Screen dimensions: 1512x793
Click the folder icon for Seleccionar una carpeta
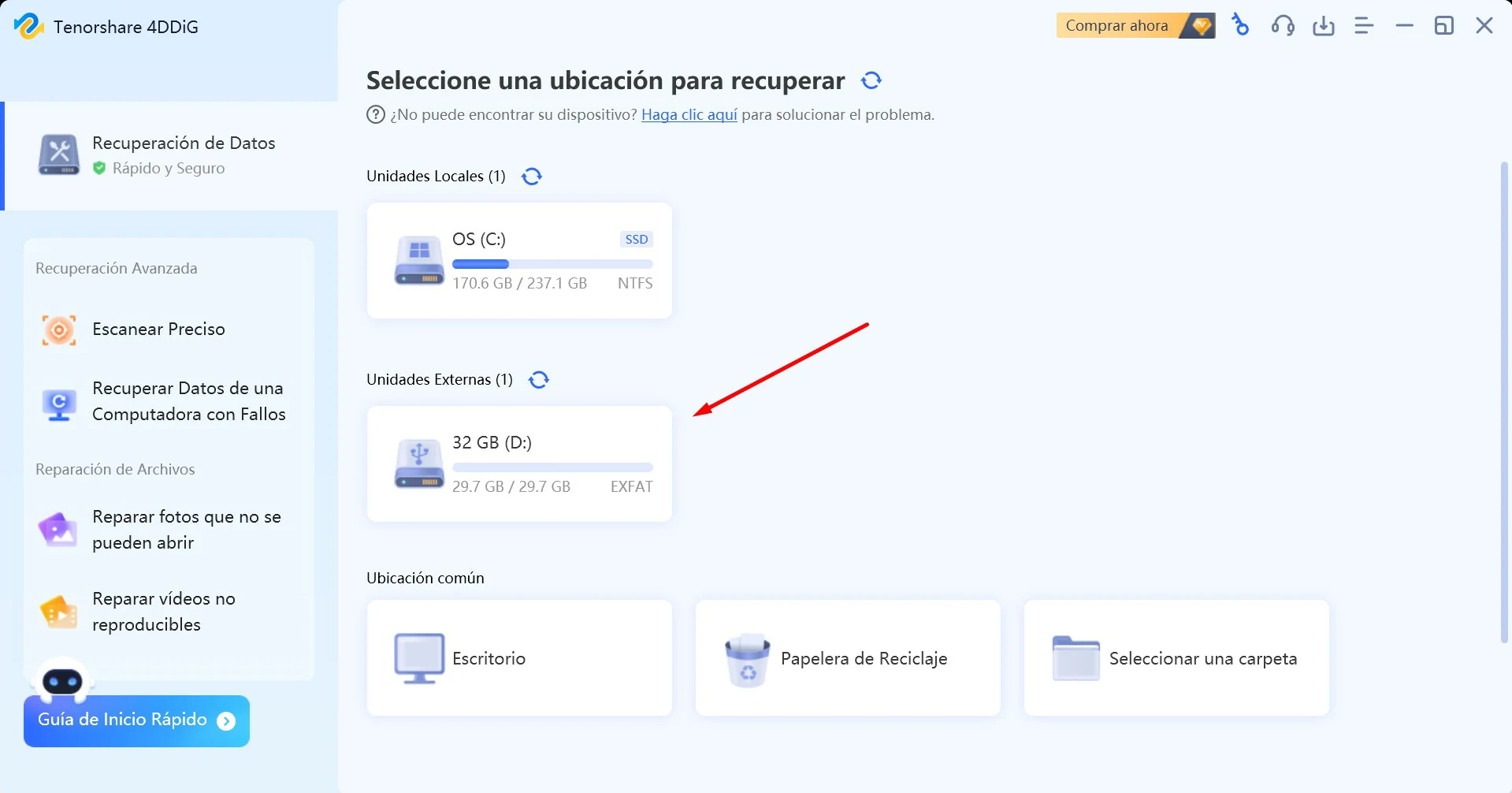pos(1076,658)
